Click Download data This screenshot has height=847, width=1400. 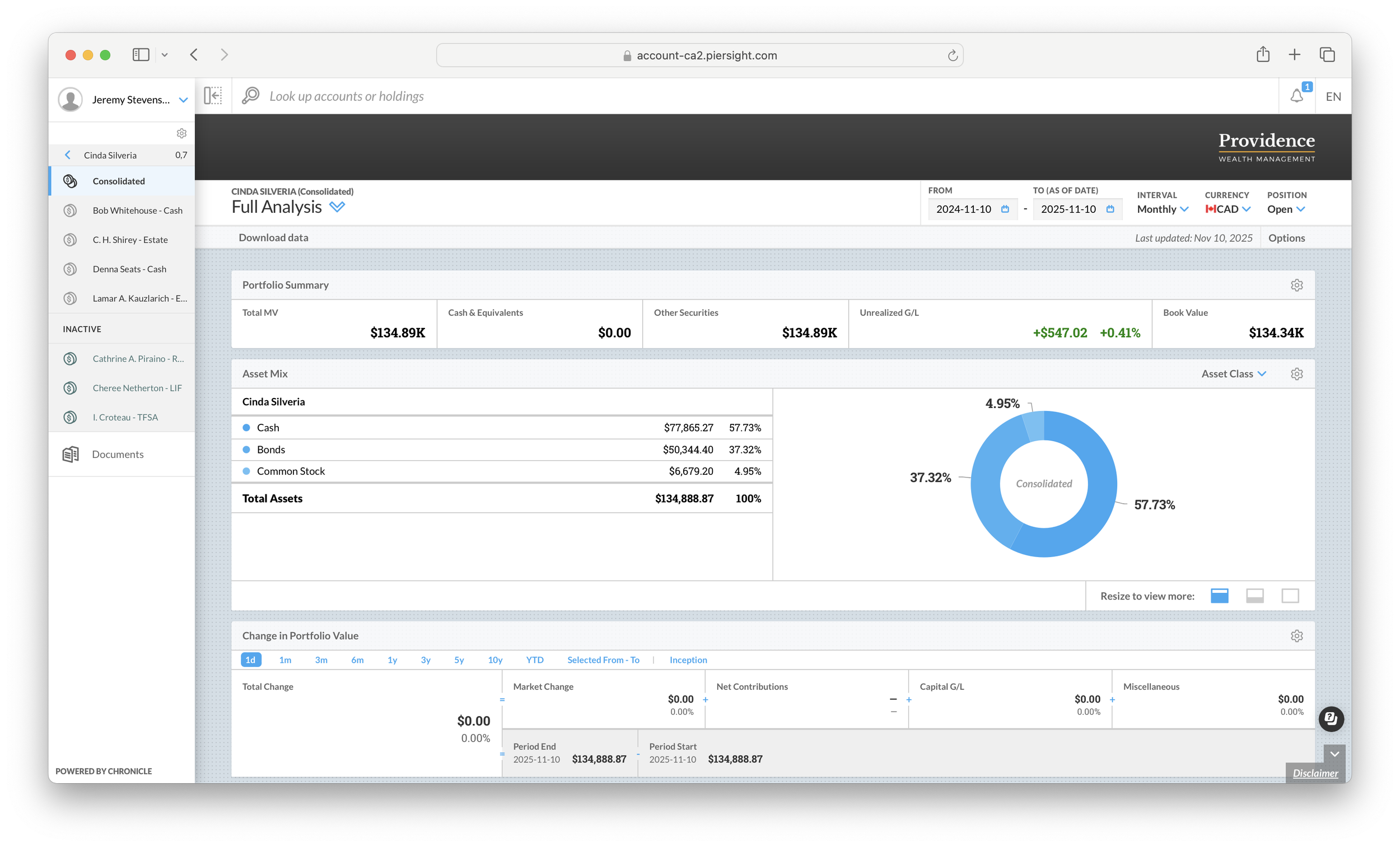273,237
